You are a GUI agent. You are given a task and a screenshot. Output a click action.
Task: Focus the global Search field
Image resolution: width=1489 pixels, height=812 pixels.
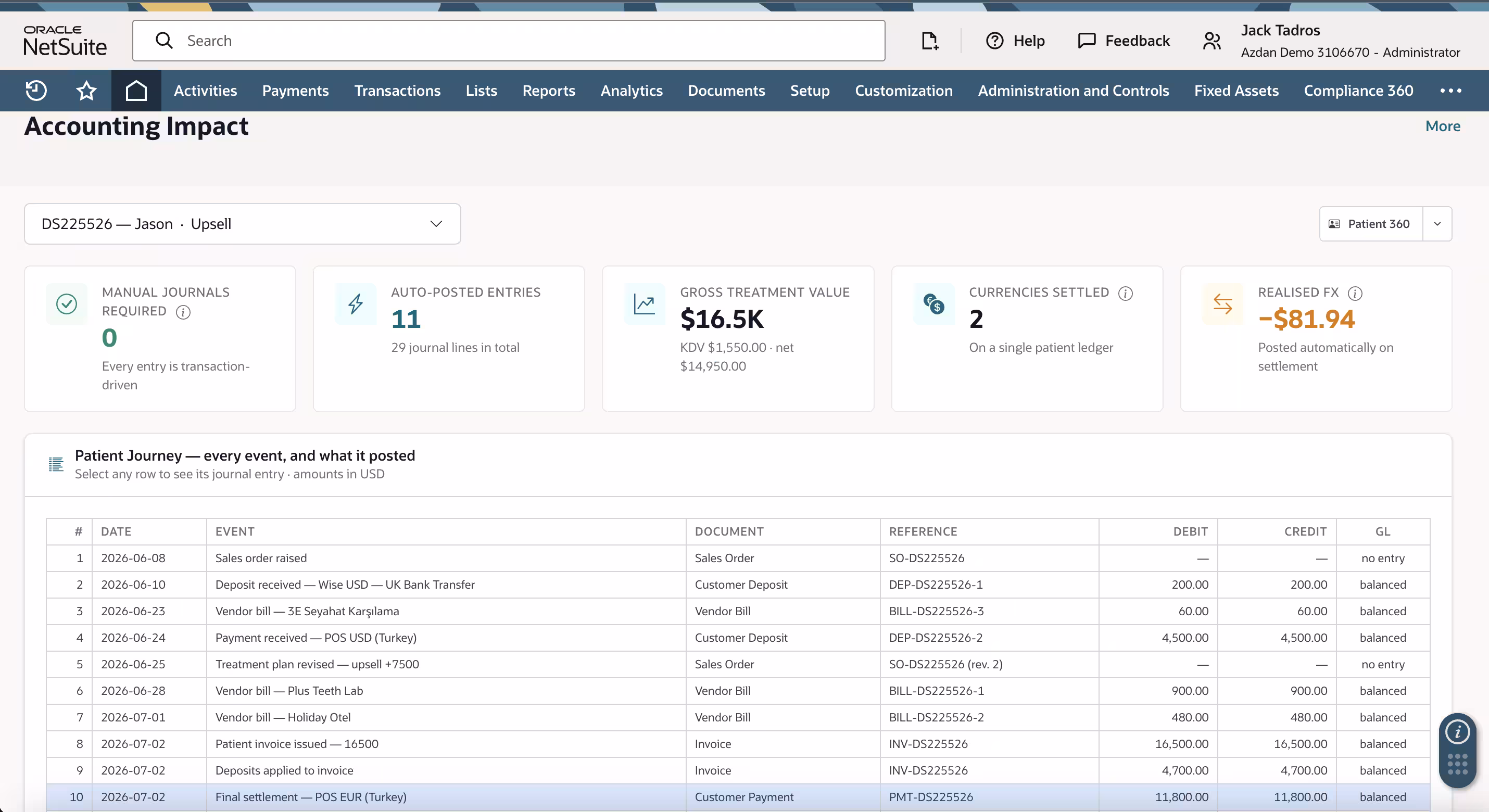point(509,41)
